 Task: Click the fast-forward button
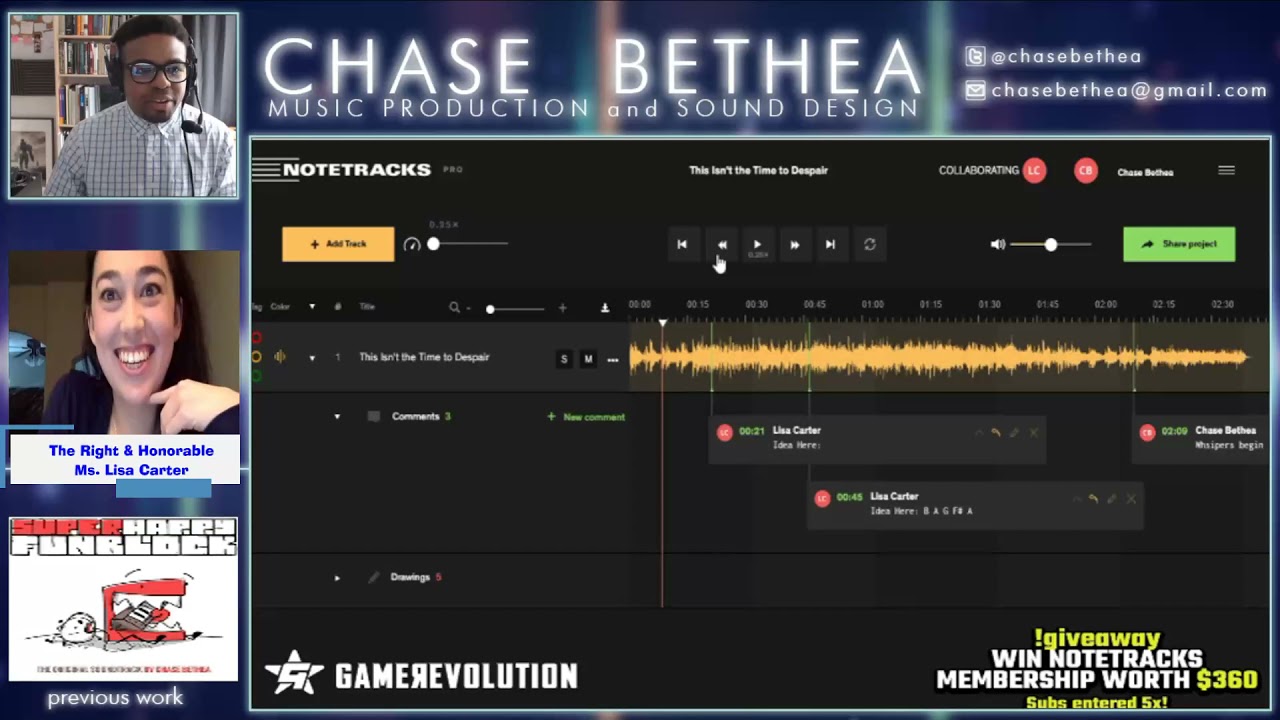point(794,244)
